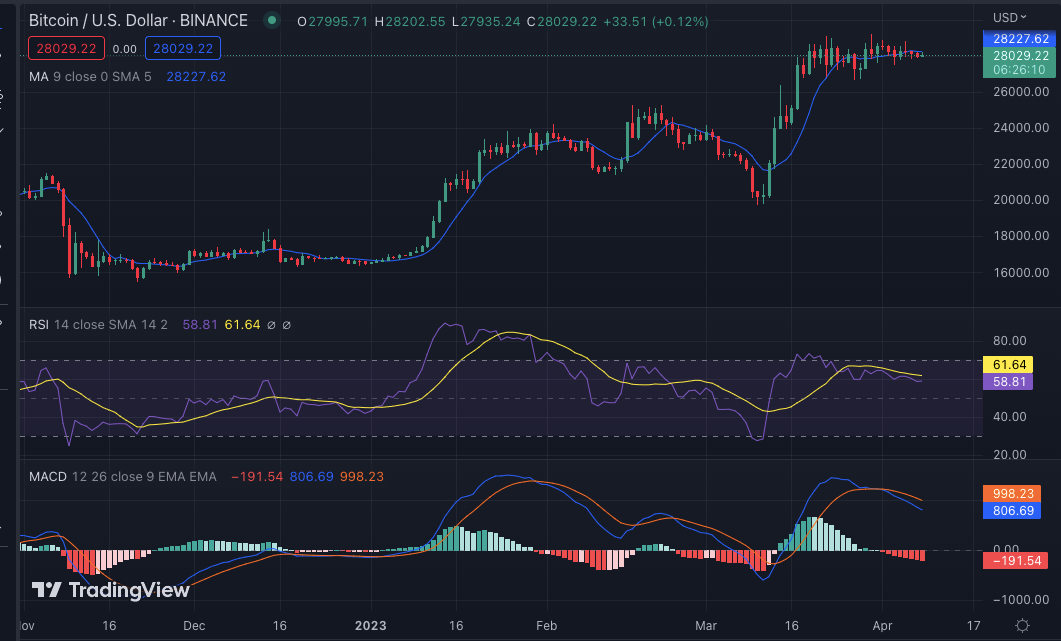Click purple 58.81 RSI axis label
1061x641 pixels.
point(1008,381)
